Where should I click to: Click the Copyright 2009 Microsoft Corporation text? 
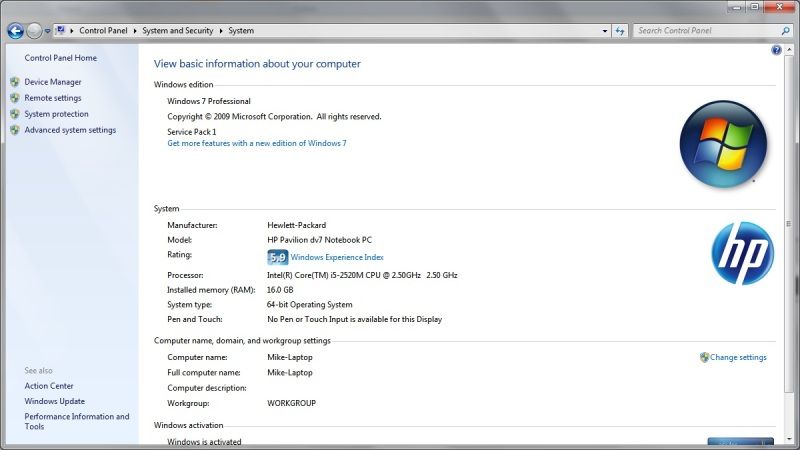click(274, 117)
